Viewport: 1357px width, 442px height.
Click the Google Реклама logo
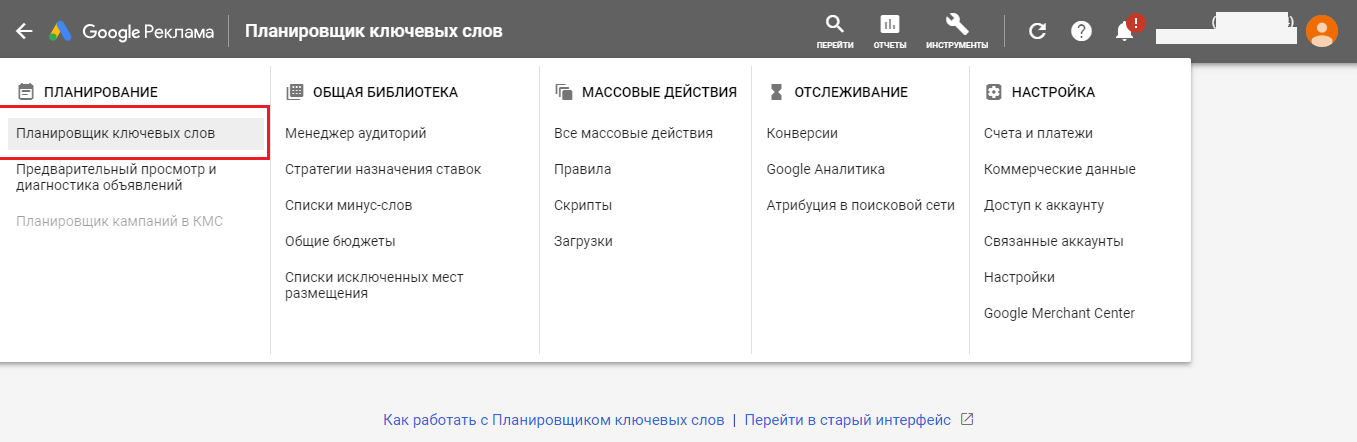point(132,31)
